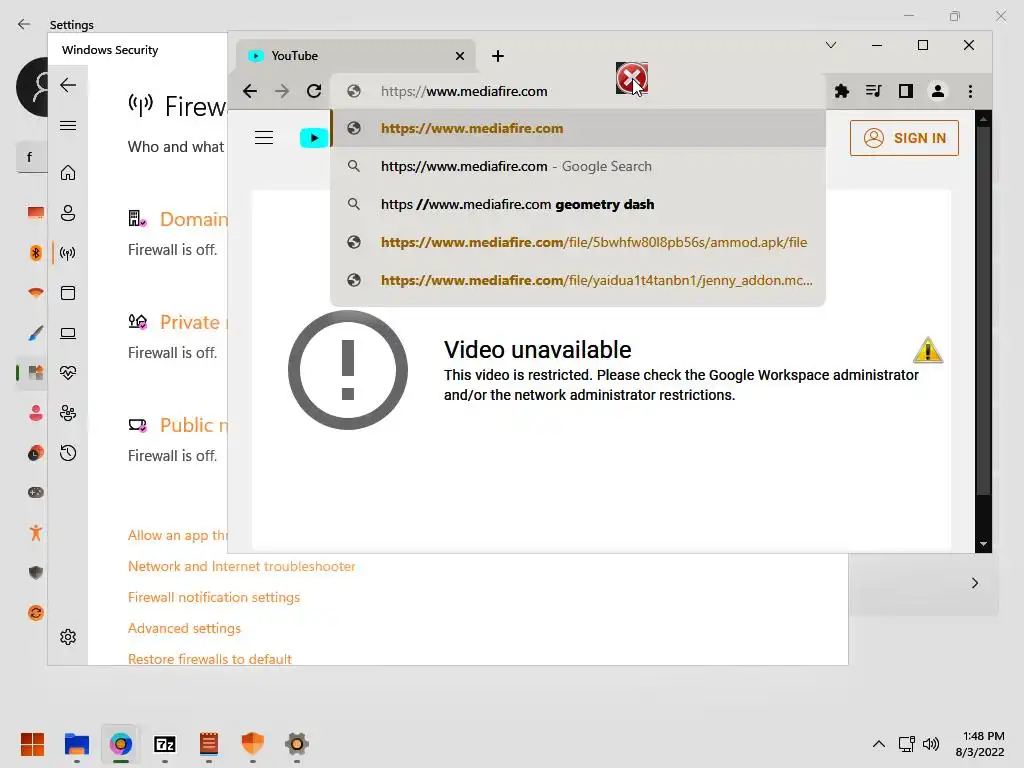Open Device performance & health heart icon
The image size is (1024, 768).
tap(68, 373)
